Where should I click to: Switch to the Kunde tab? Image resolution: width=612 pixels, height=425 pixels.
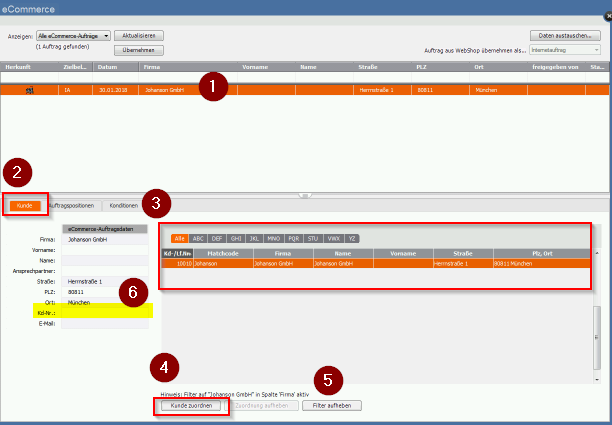pyautogui.click(x=25, y=206)
